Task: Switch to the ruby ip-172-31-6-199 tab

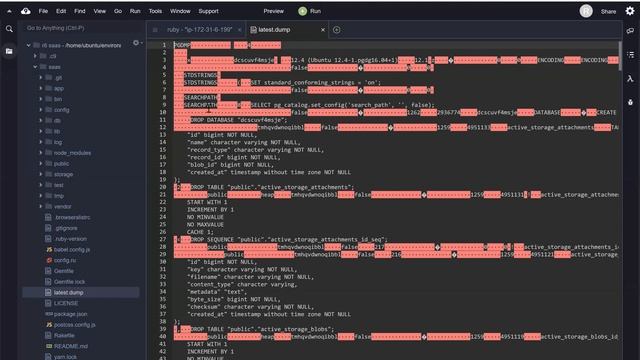Action: point(200,29)
